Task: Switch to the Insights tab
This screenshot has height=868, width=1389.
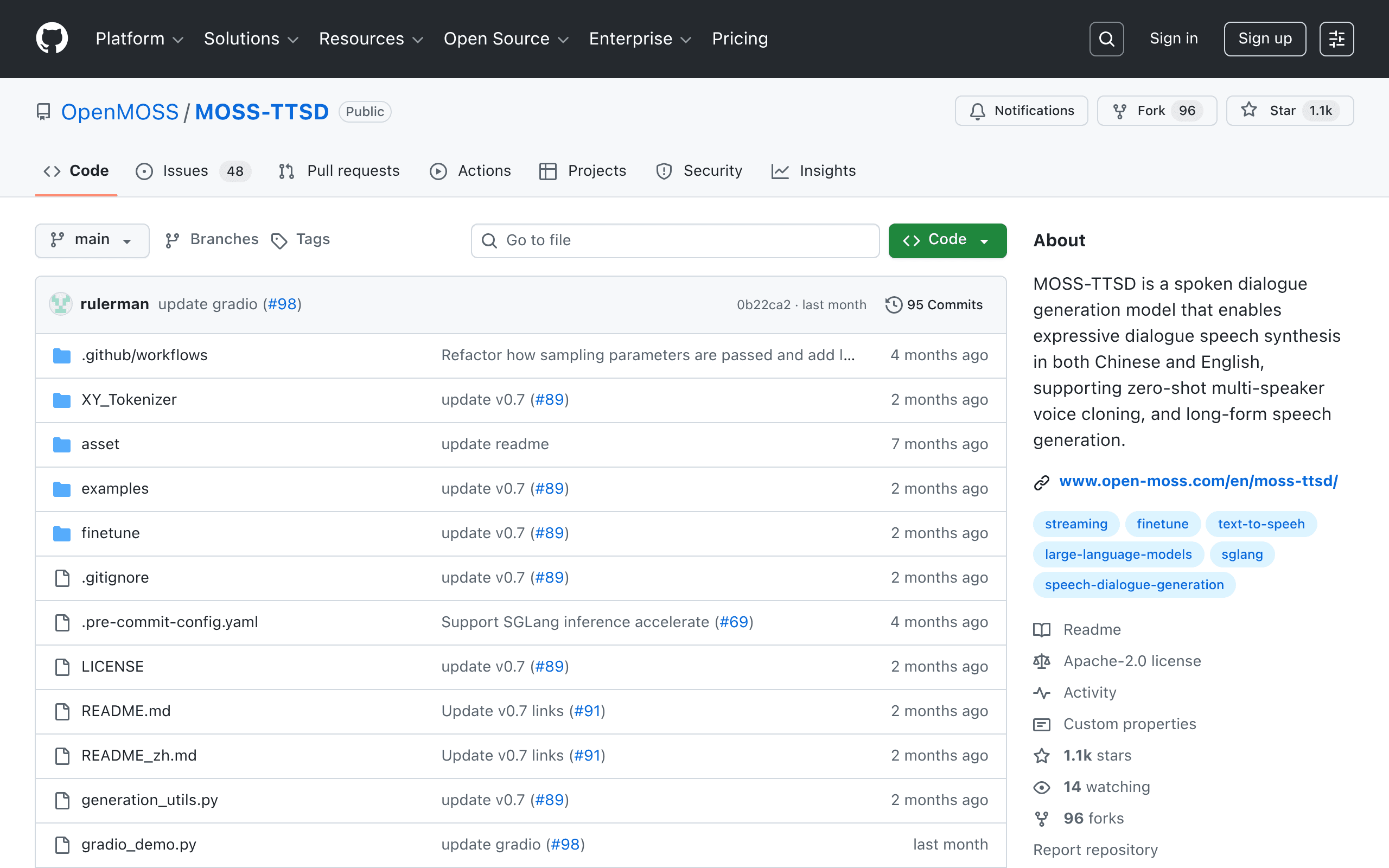Action: (813, 171)
